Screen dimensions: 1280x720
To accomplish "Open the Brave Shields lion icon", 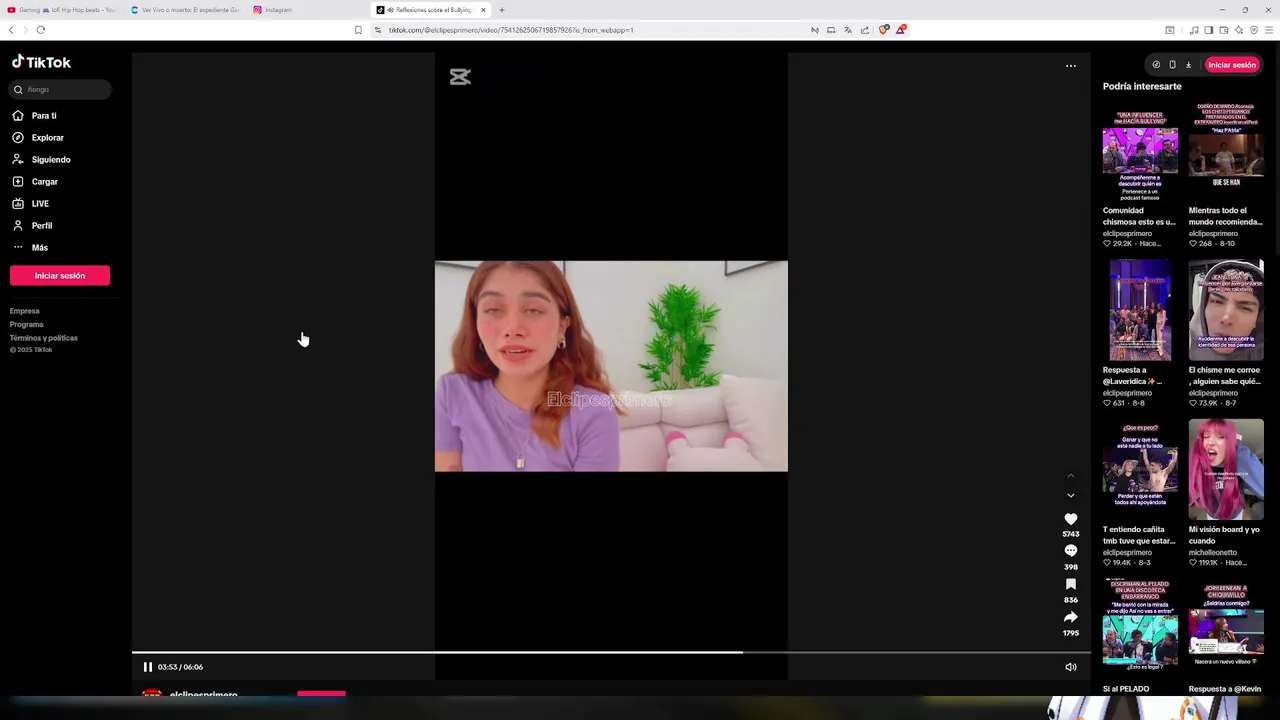I will click(883, 30).
